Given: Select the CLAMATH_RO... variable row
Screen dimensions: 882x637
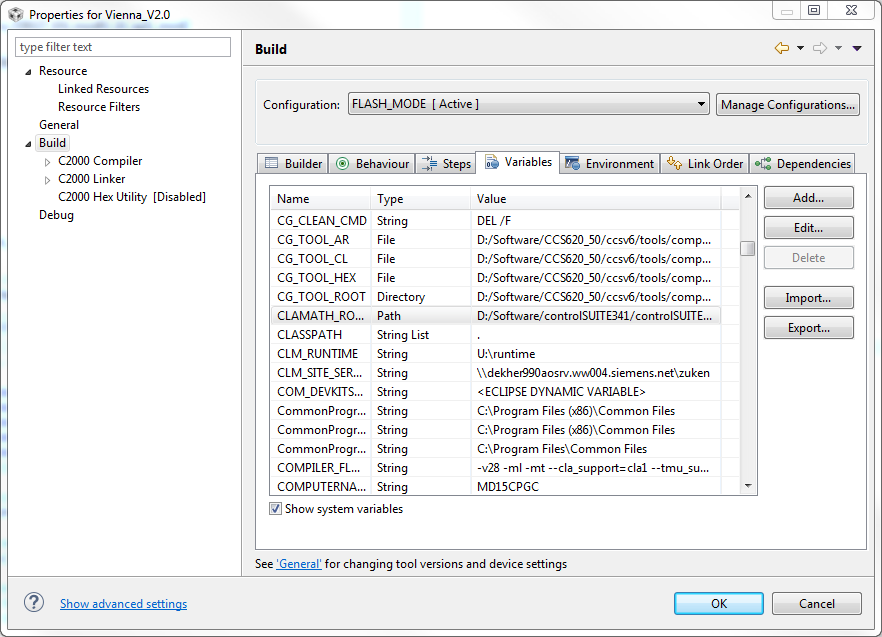Looking at the screenshot, I should [x=496, y=316].
